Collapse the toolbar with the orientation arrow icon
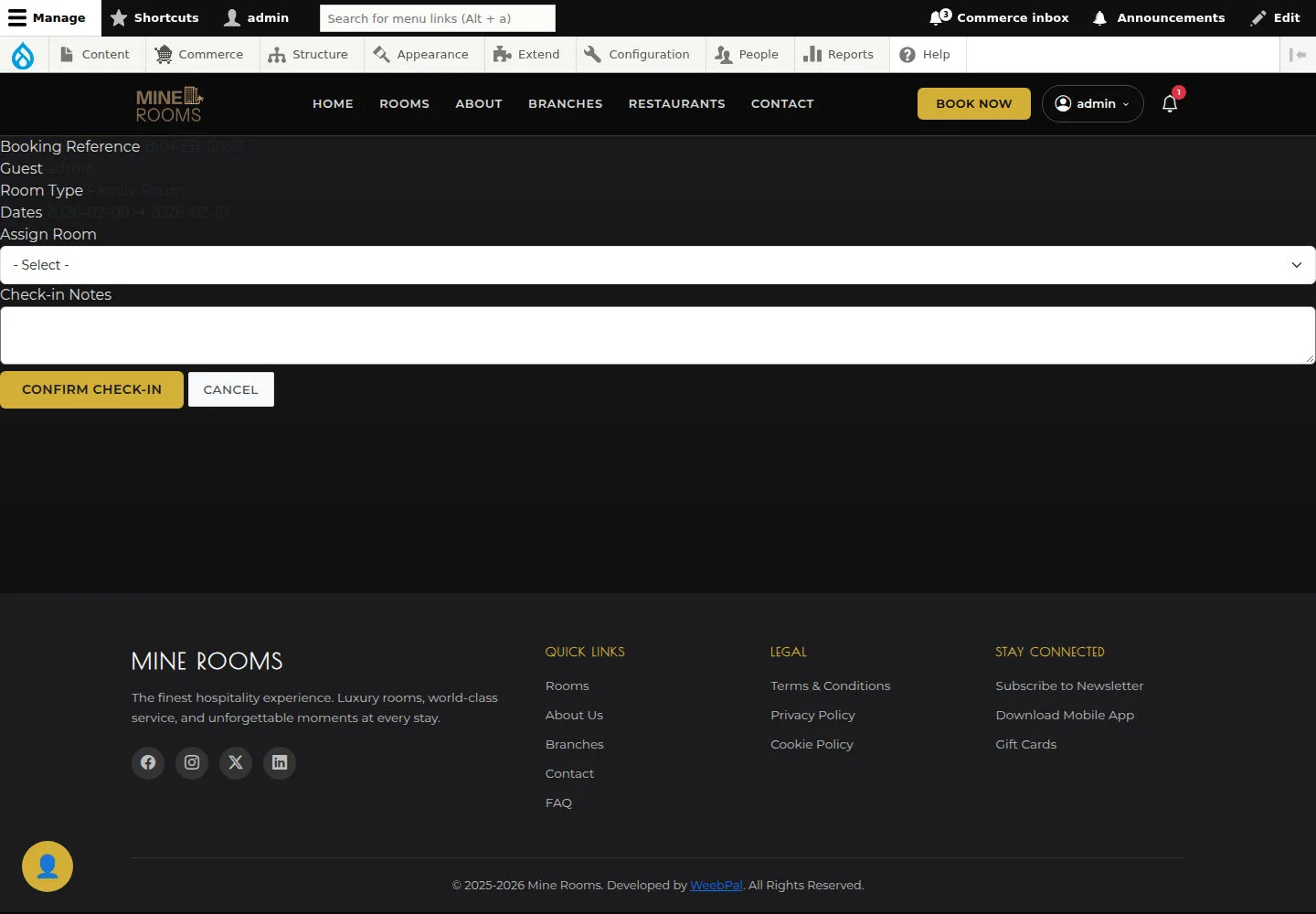This screenshot has height=914, width=1316. 1298,55
